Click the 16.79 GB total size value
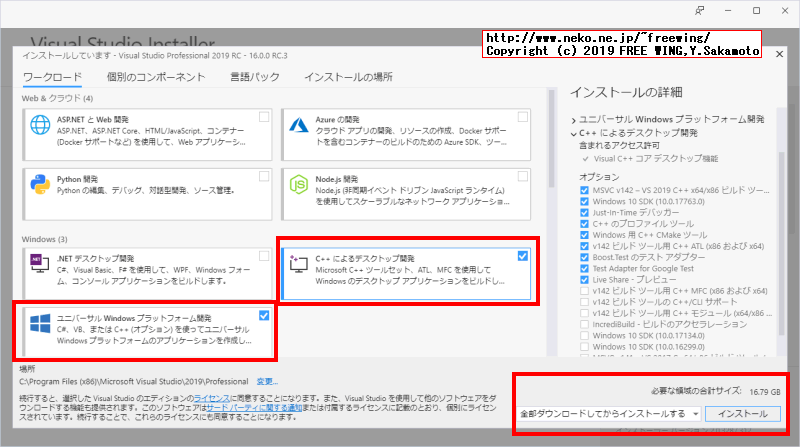800x447 pixels. tap(765, 392)
